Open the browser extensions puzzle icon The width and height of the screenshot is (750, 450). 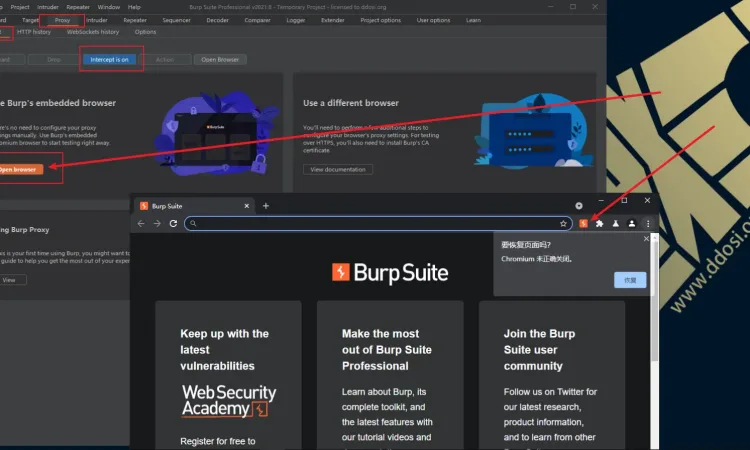coord(599,223)
